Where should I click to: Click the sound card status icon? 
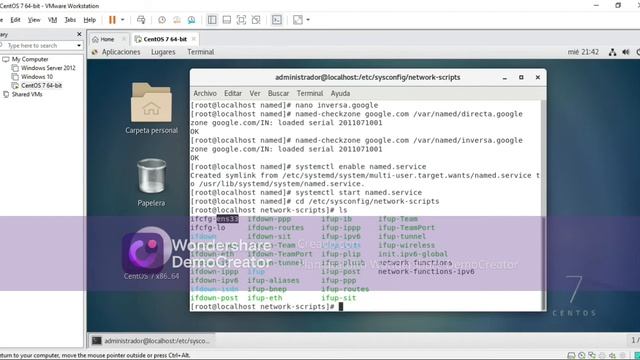point(612,356)
